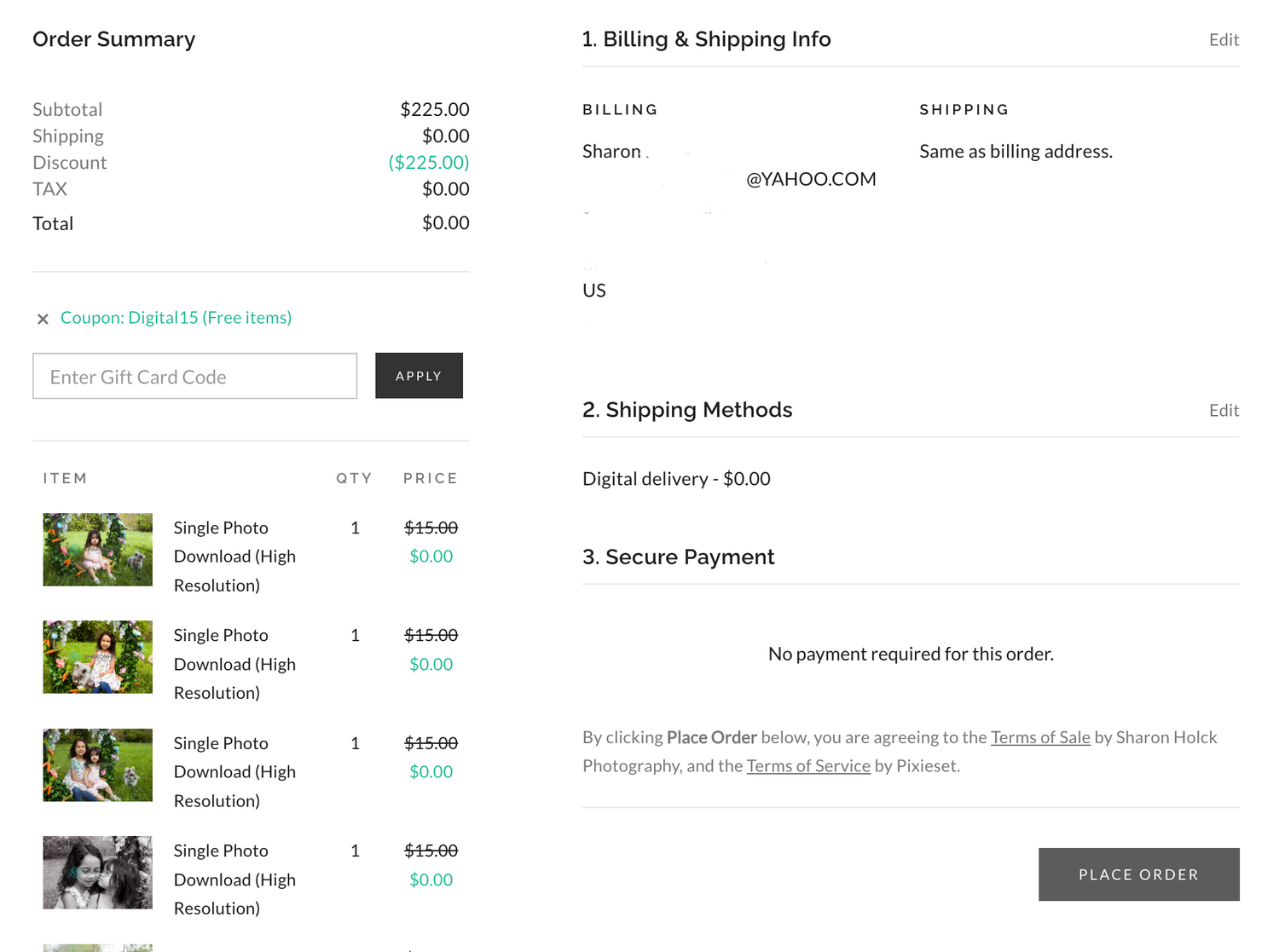Viewport: 1279px width, 952px height.
Task: Click the Digital delivery - $0.00 option
Action: point(676,479)
